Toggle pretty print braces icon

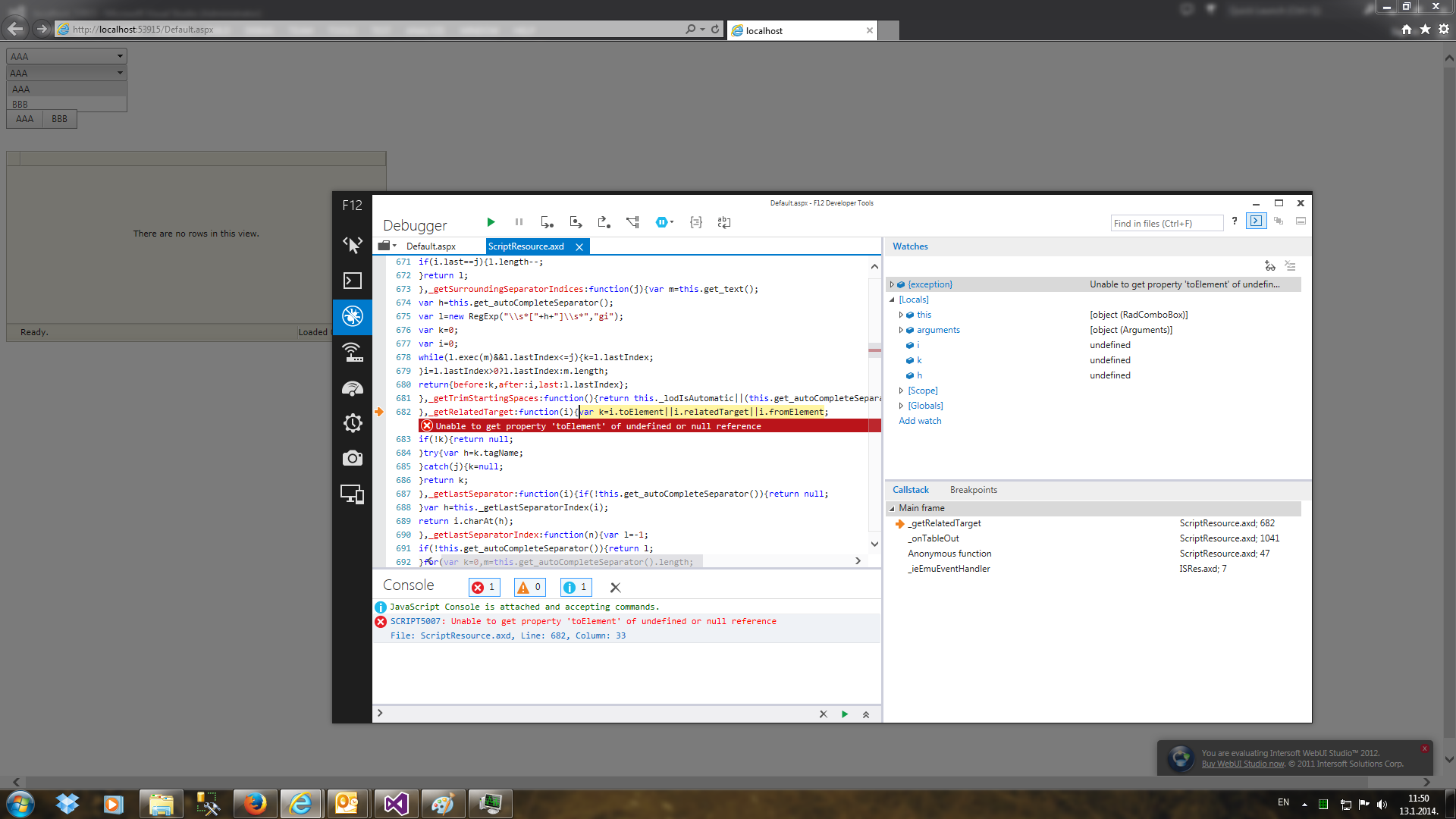coord(695,222)
